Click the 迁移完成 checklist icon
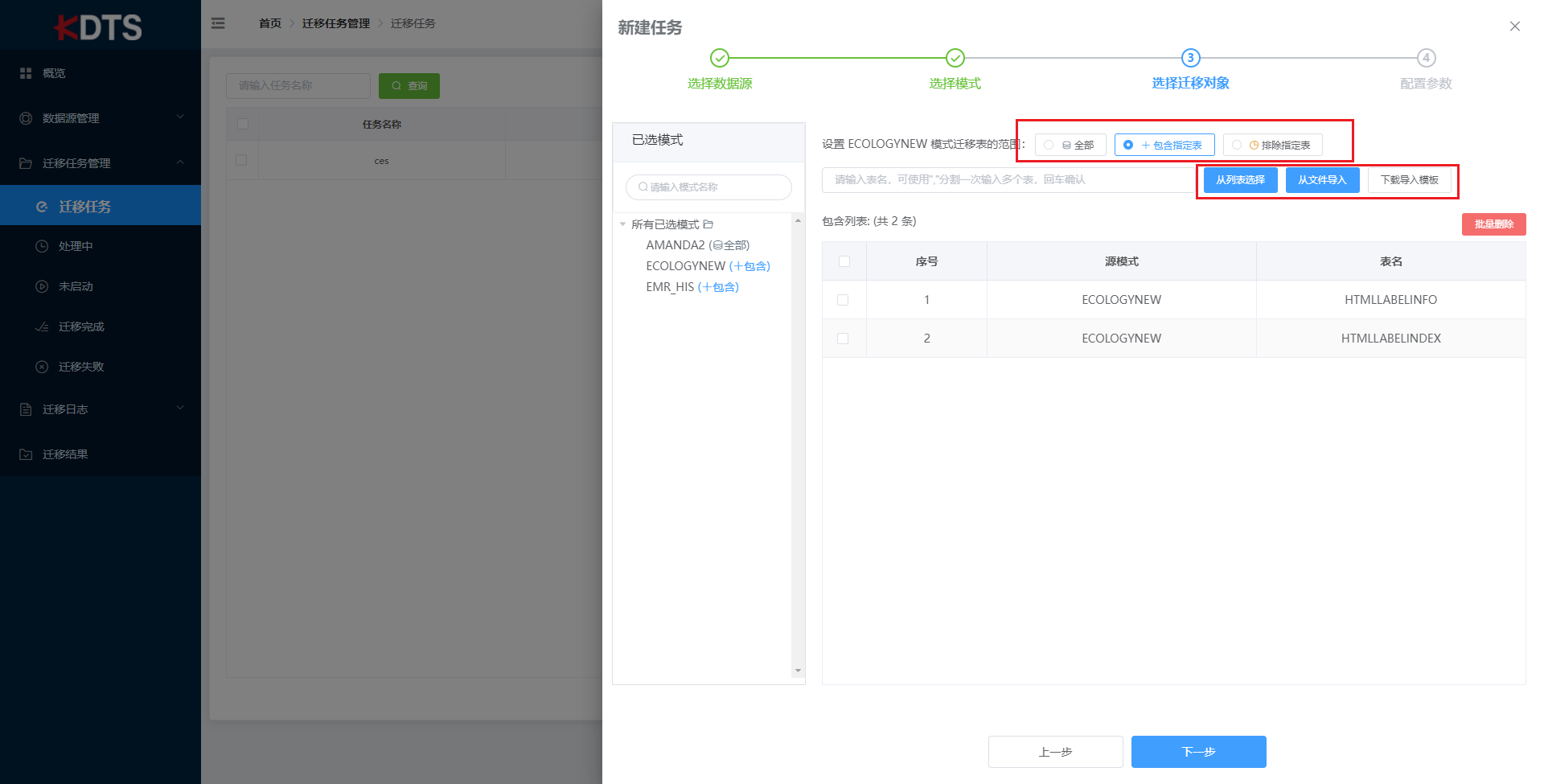Viewport: 1544px width, 784px height. tap(42, 326)
